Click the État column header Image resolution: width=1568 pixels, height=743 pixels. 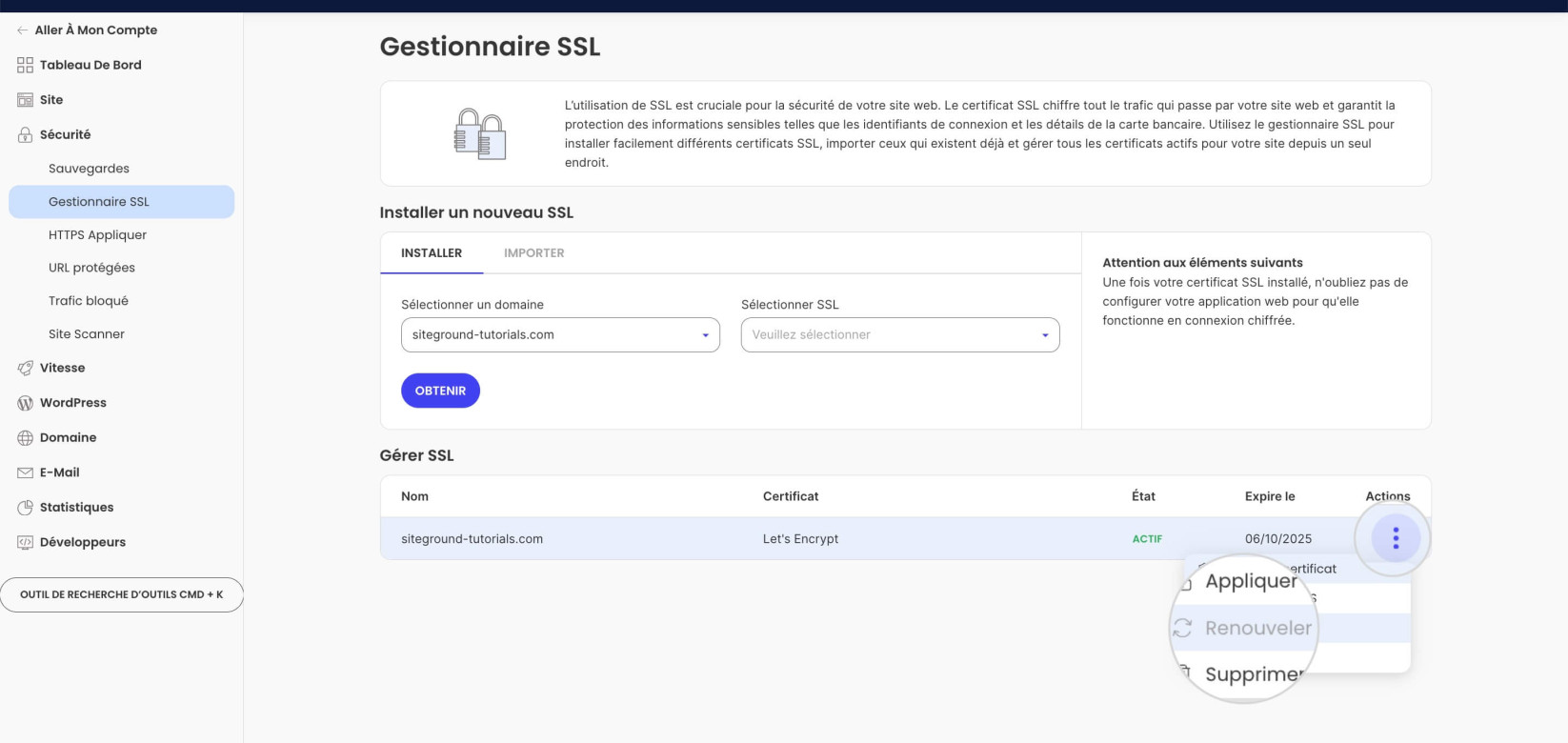point(1143,496)
